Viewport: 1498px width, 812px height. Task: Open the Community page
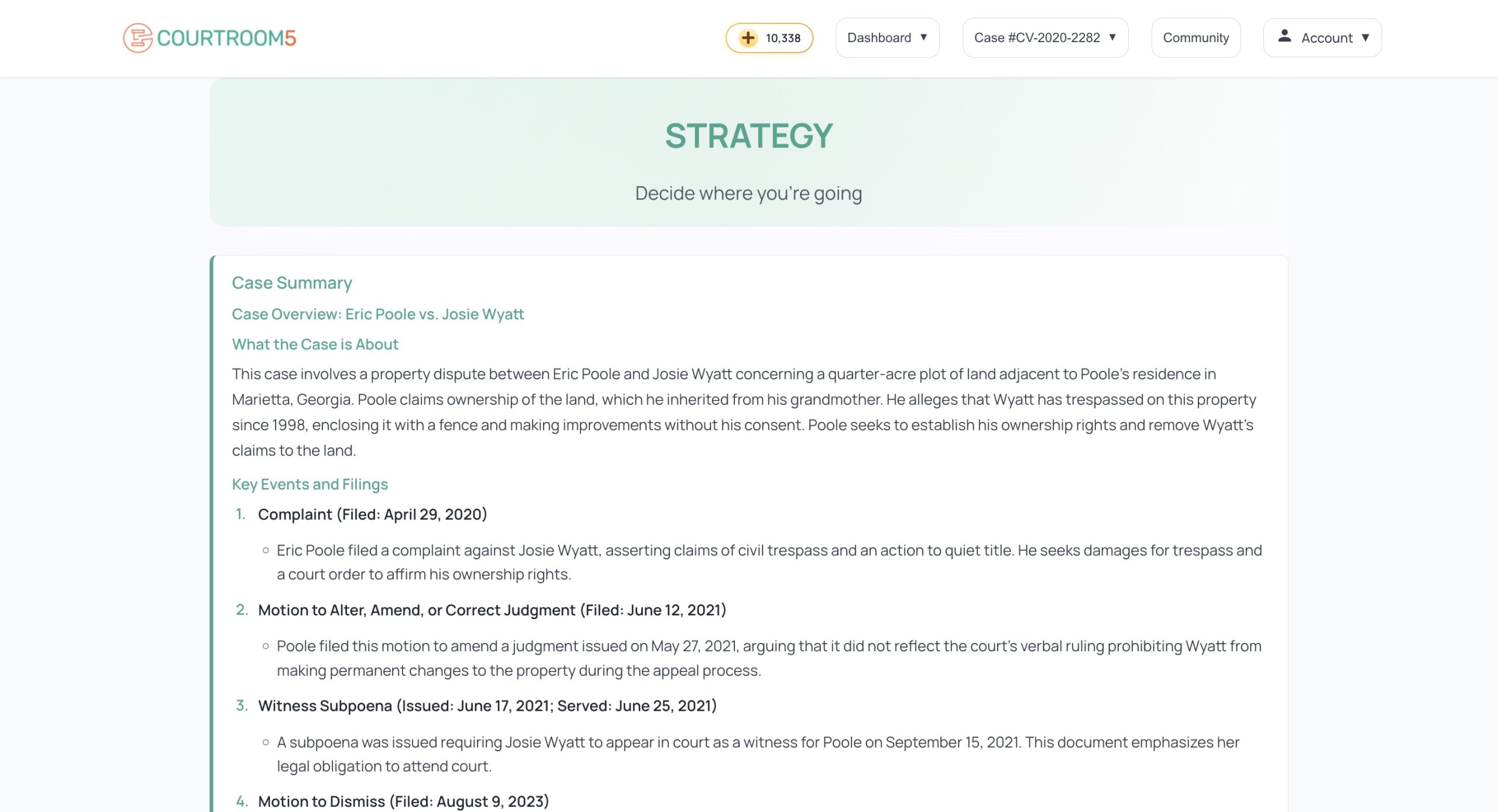[1195, 38]
